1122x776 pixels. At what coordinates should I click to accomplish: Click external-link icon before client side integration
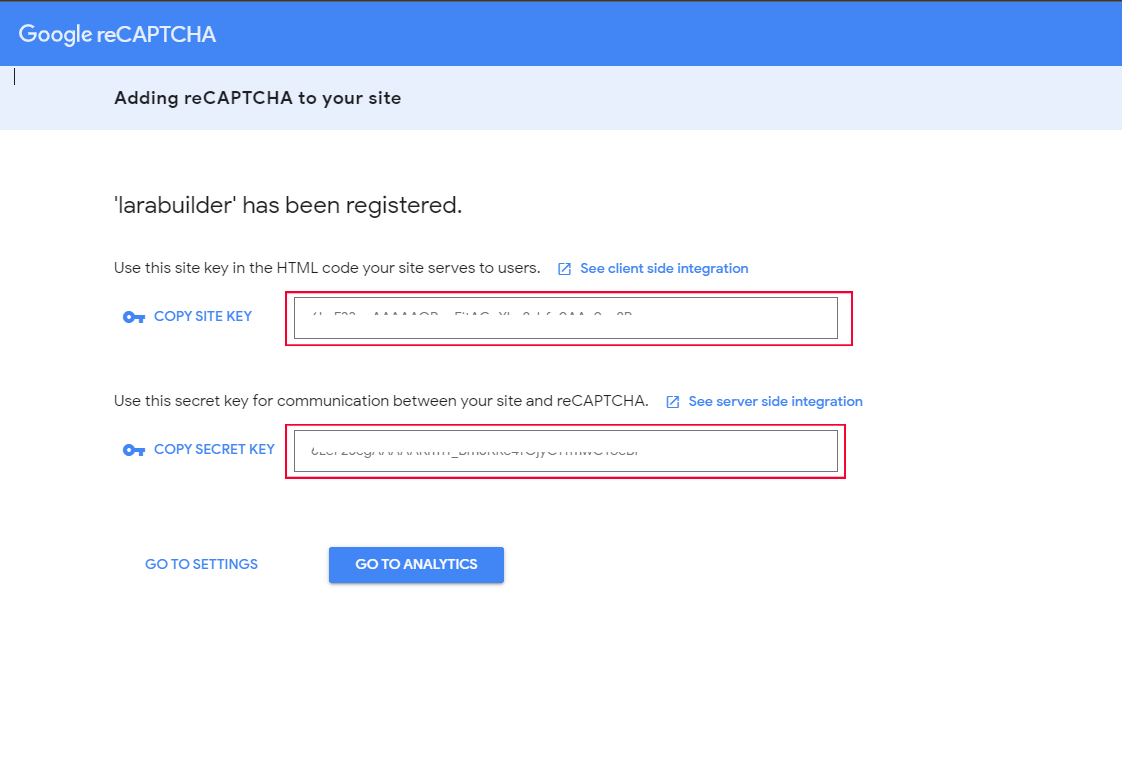pos(565,269)
